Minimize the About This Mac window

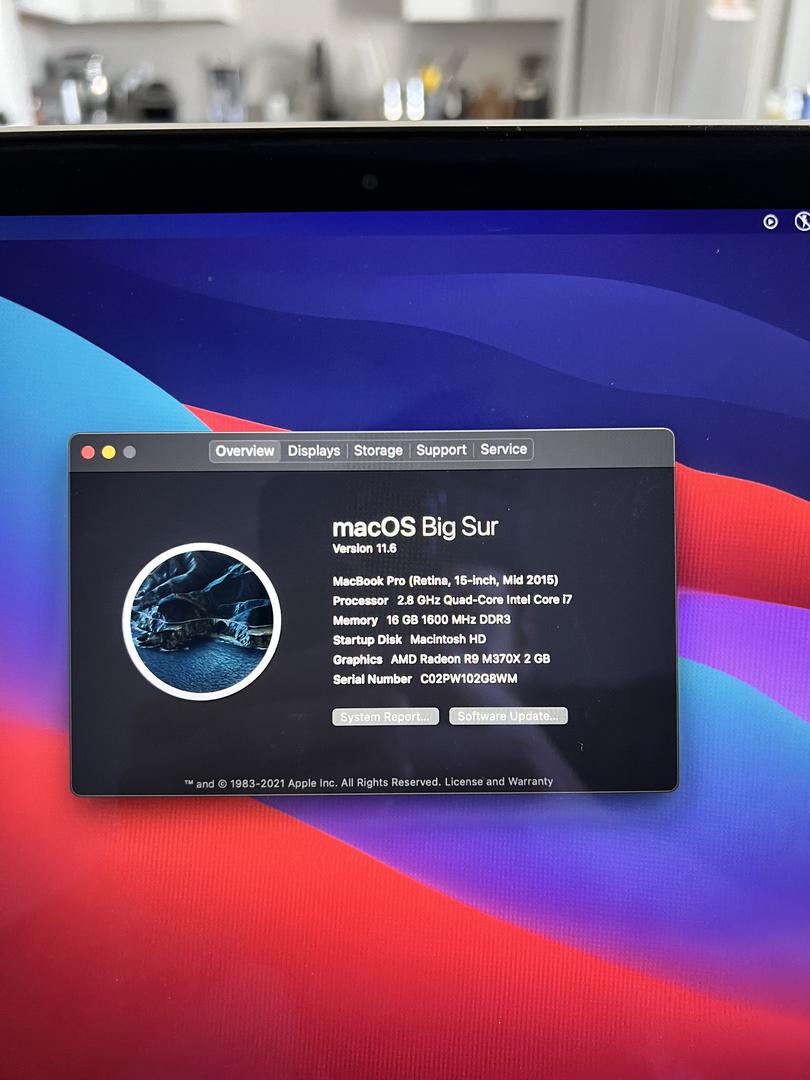tap(109, 452)
